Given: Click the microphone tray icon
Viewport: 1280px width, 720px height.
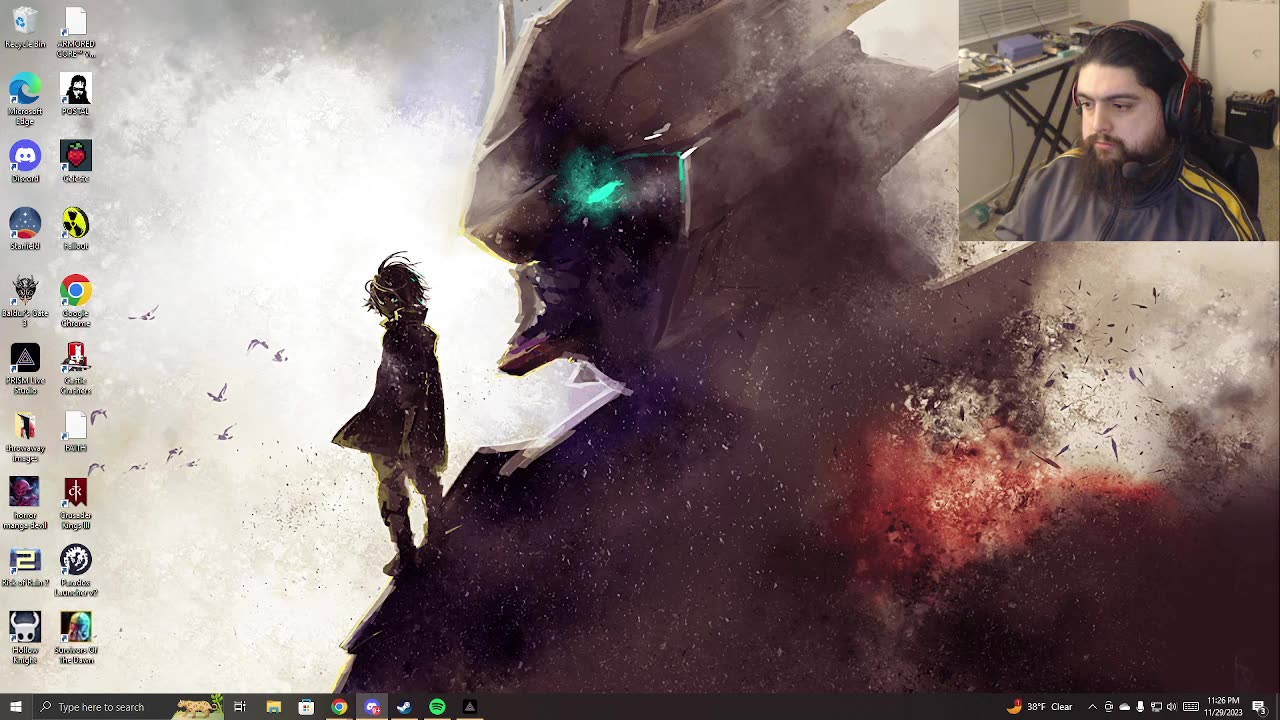Looking at the screenshot, I should pyautogui.click(x=1140, y=707).
